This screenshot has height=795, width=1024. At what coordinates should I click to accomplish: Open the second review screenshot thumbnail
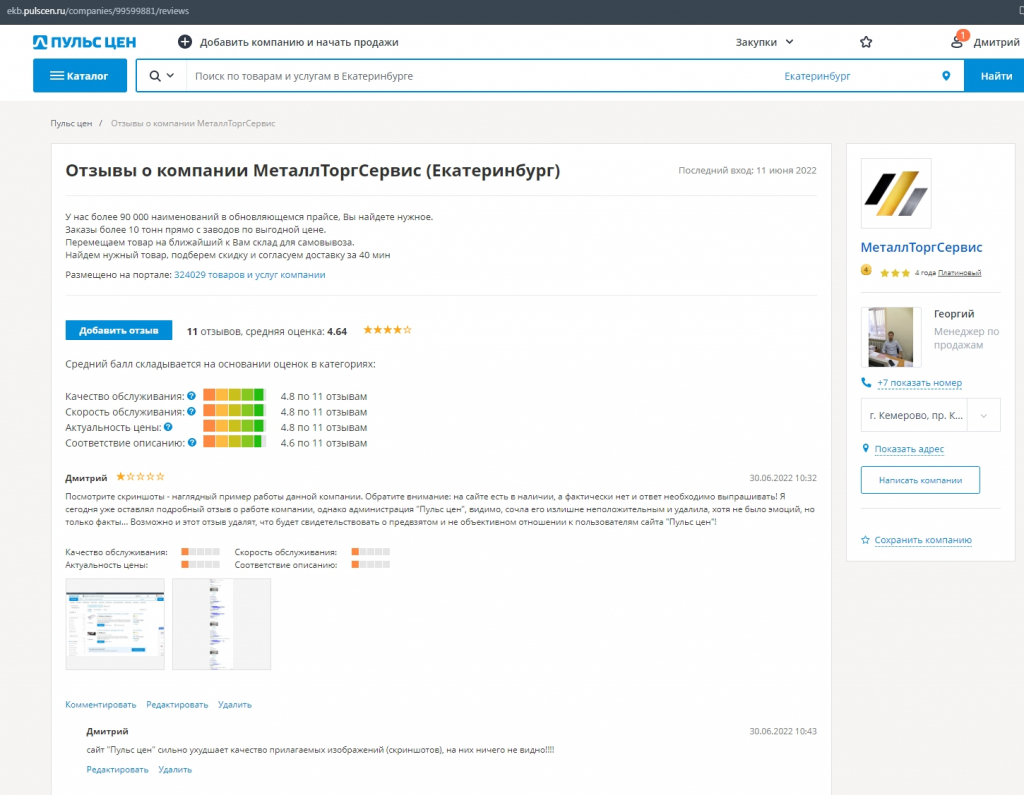[221, 624]
